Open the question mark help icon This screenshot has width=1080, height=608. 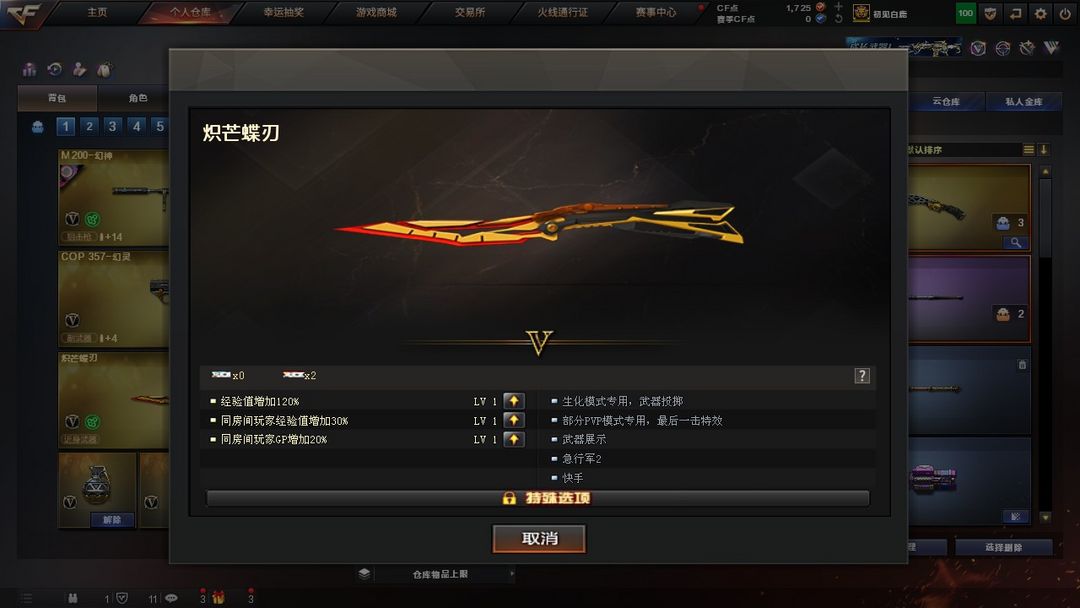pos(862,375)
